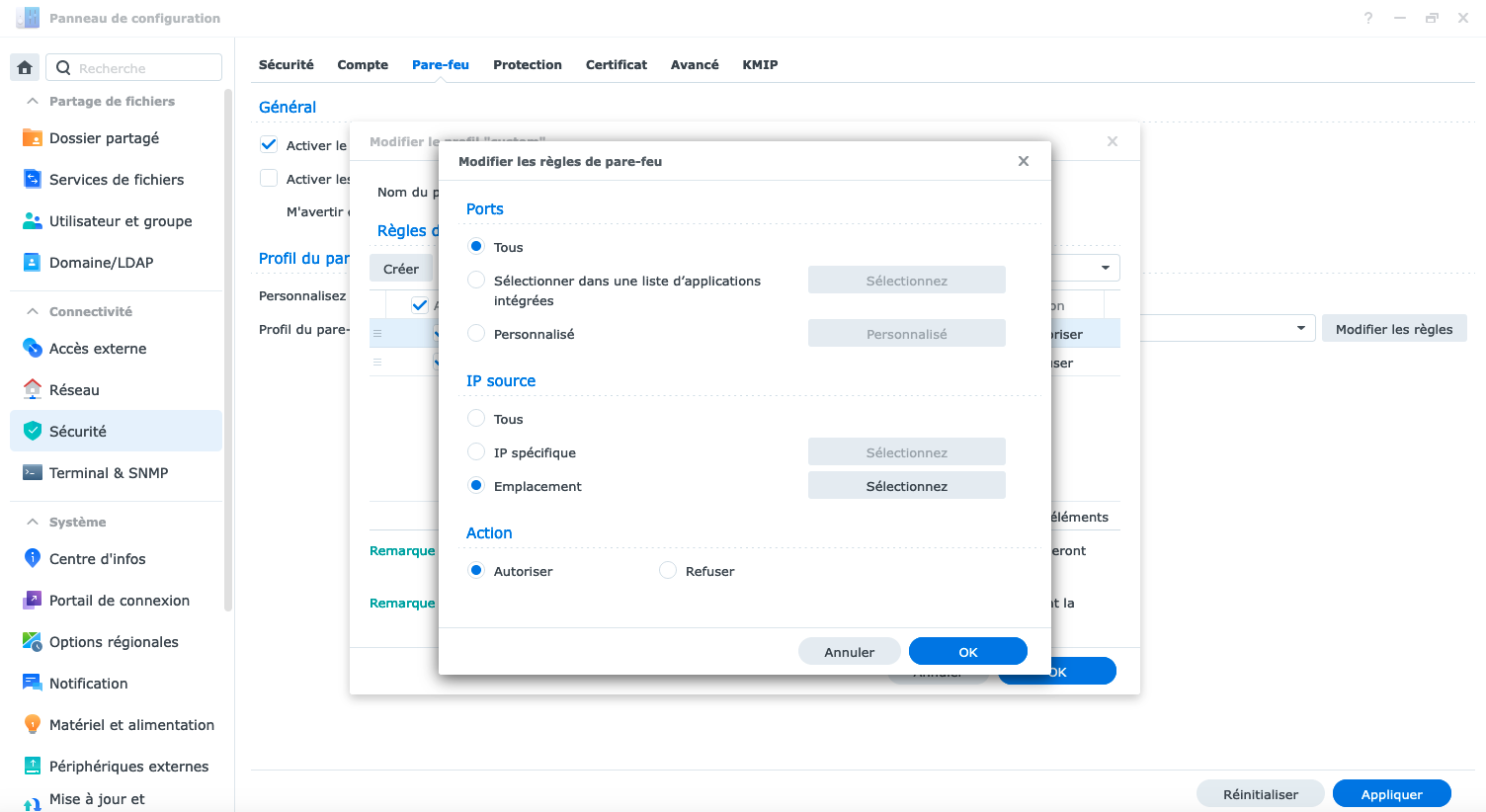Click the Centre d'infos icon

point(33,559)
